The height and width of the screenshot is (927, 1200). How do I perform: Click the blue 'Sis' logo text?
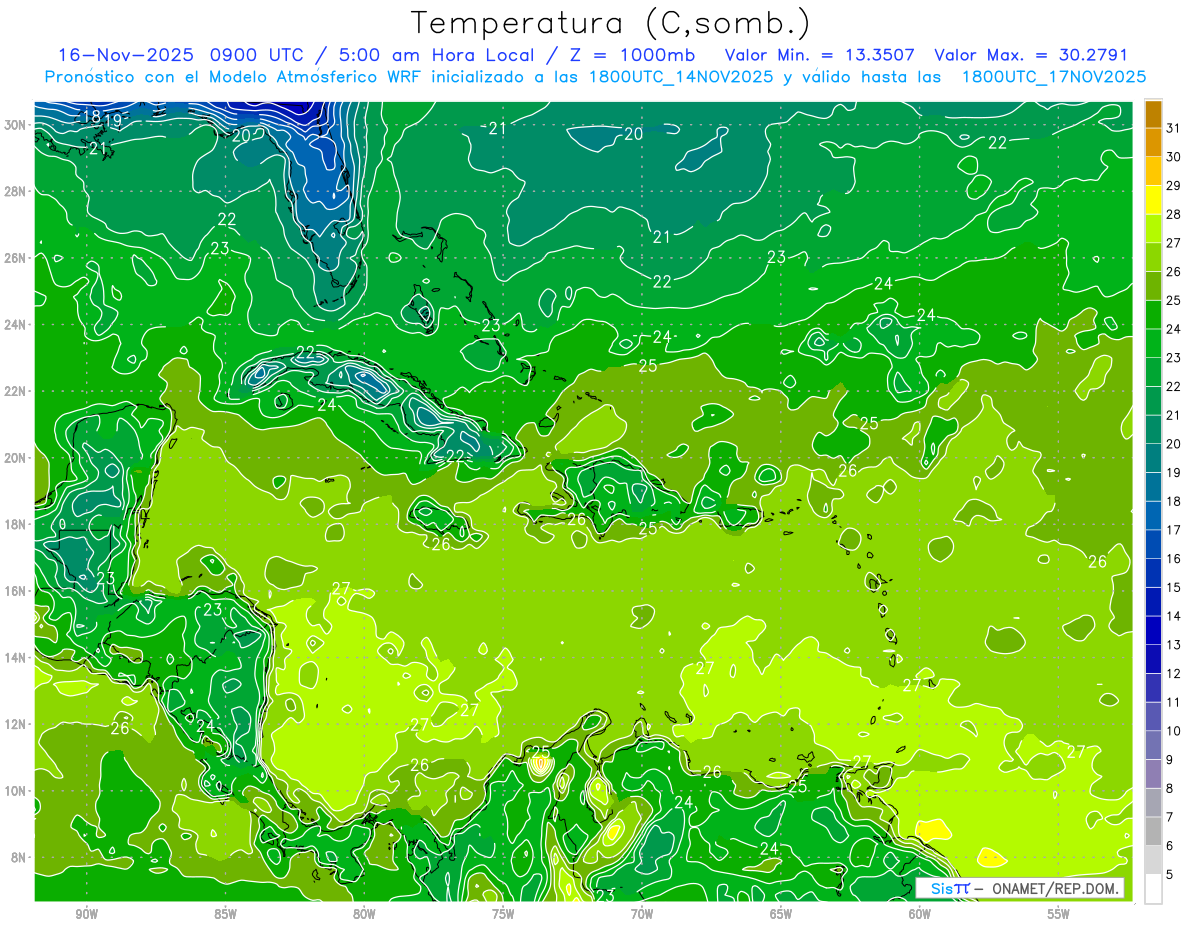(942, 888)
